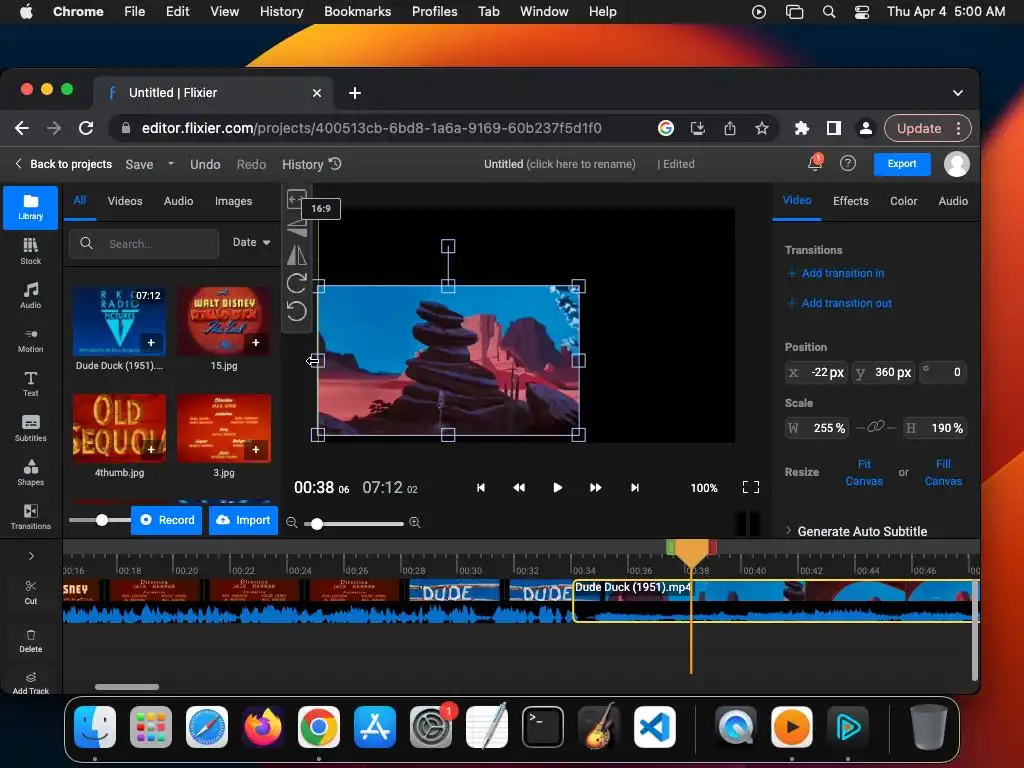Go back to projects
This screenshot has width=1024, height=768.
click(63, 164)
